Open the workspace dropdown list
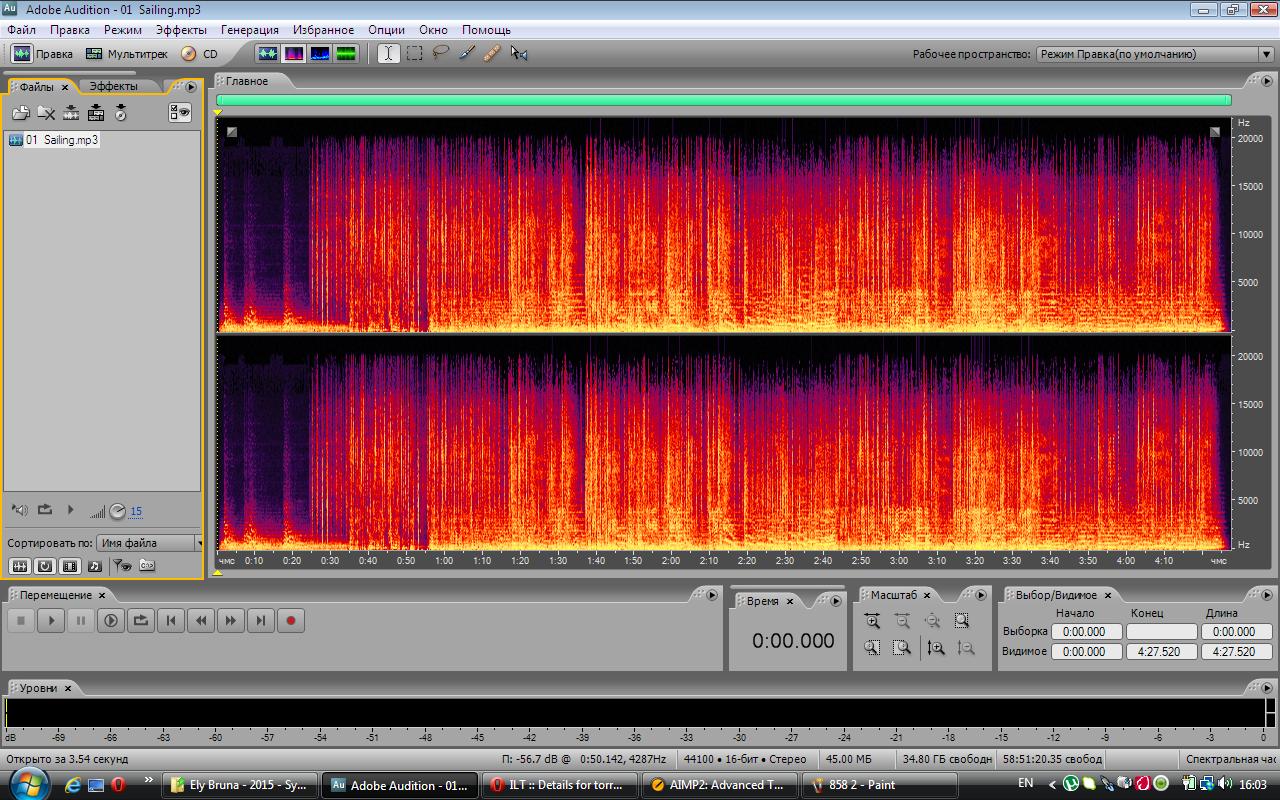The width and height of the screenshot is (1280, 800). (1265, 55)
